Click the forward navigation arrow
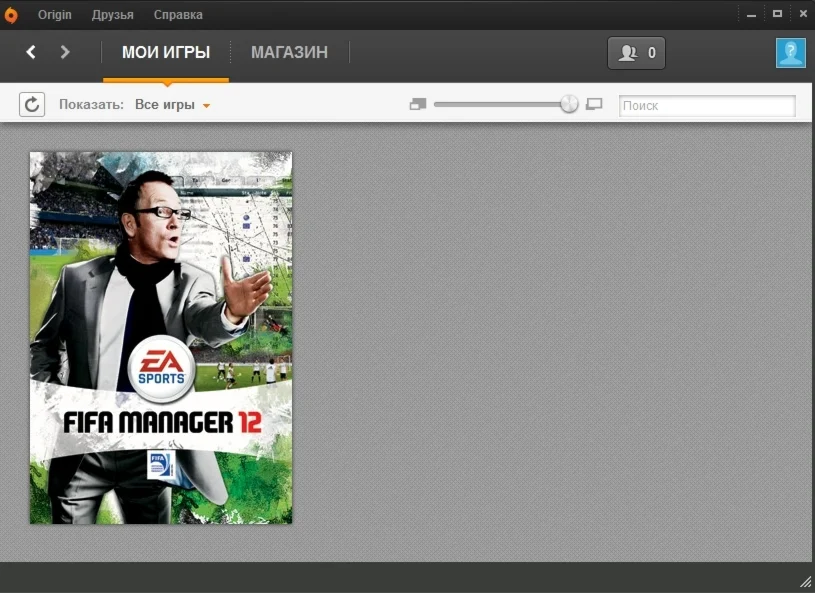The image size is (815, 593). click(65, 51)
